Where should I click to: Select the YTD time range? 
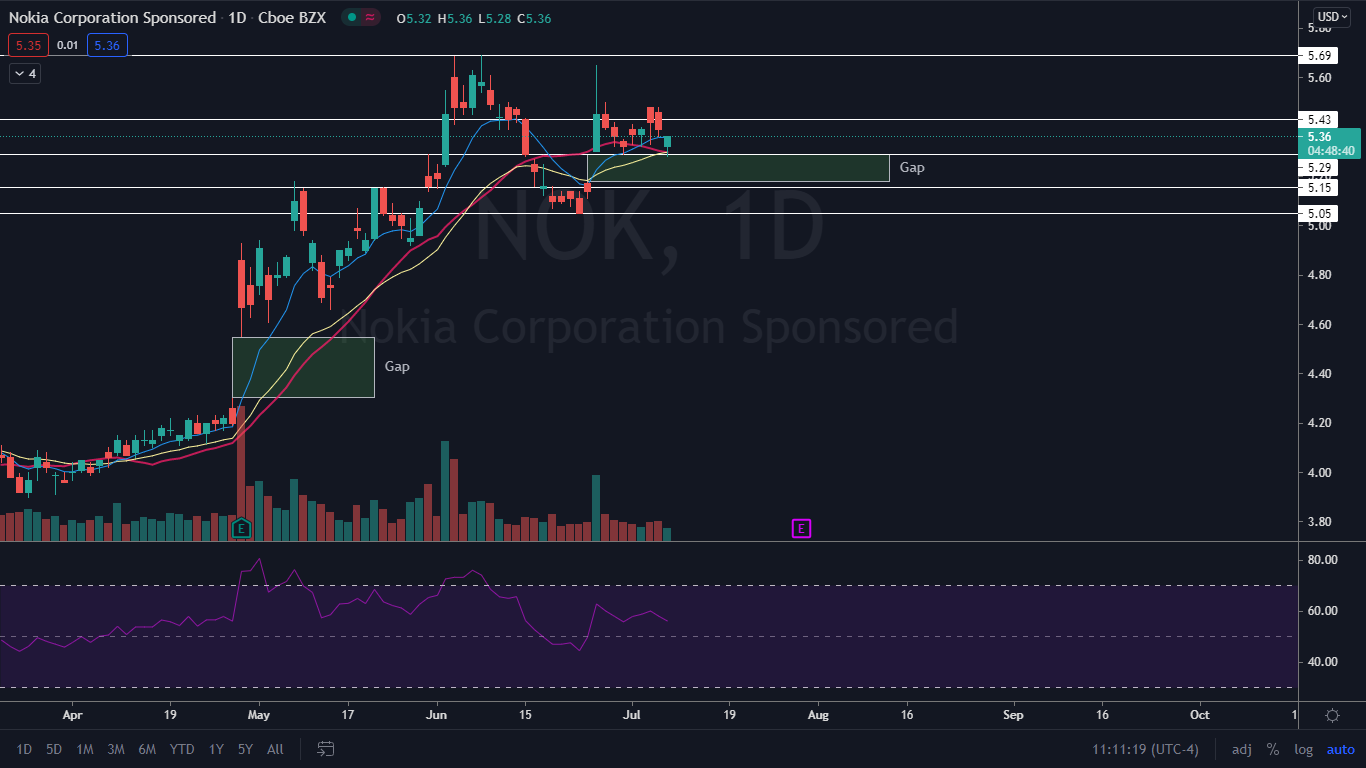[182, 749]
